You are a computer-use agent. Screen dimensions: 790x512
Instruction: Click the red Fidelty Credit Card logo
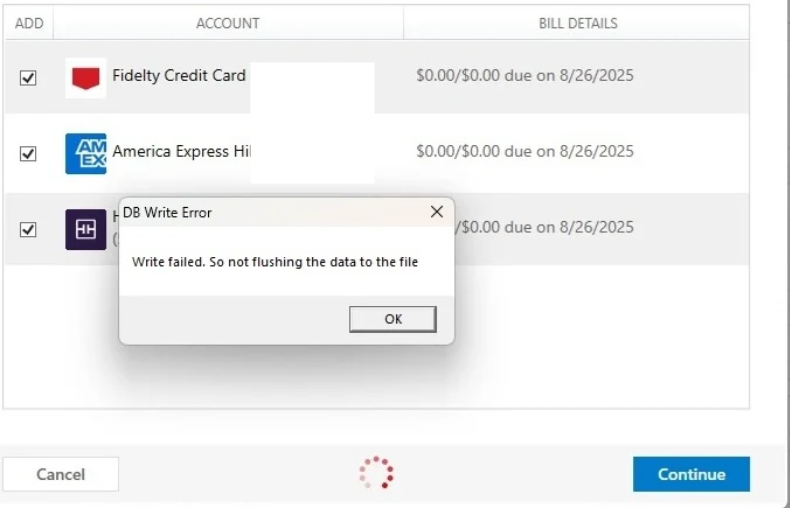pyautogui.click(x=86, y=78)
